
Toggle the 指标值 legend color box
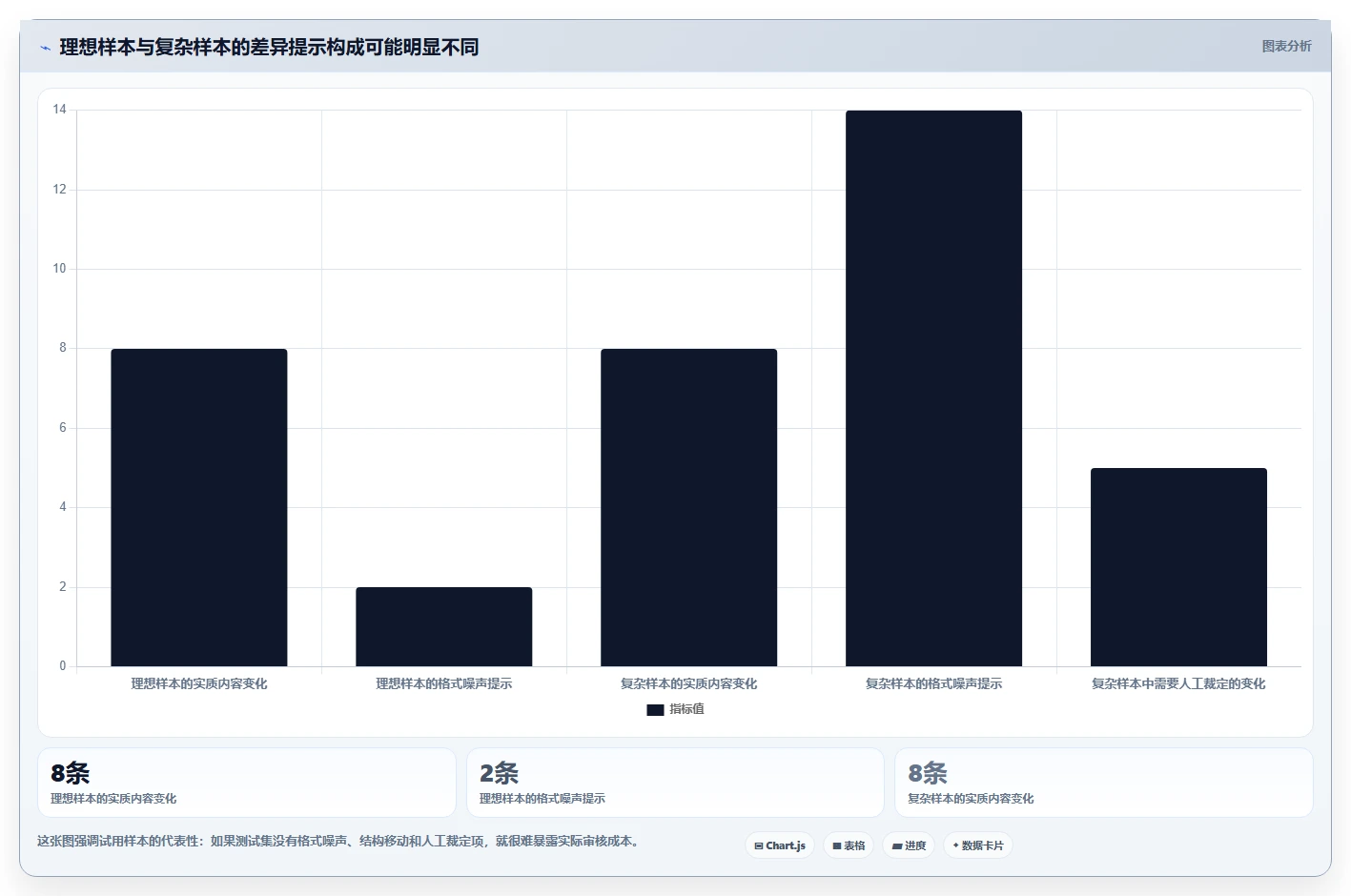pos(655,710)
